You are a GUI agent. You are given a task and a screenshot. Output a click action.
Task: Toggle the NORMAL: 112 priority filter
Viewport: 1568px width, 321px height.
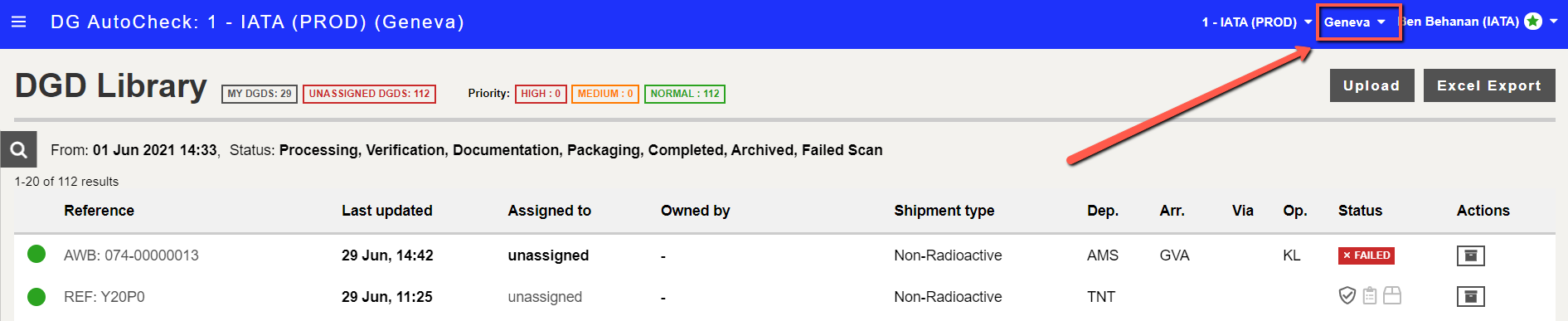point(685,94)
